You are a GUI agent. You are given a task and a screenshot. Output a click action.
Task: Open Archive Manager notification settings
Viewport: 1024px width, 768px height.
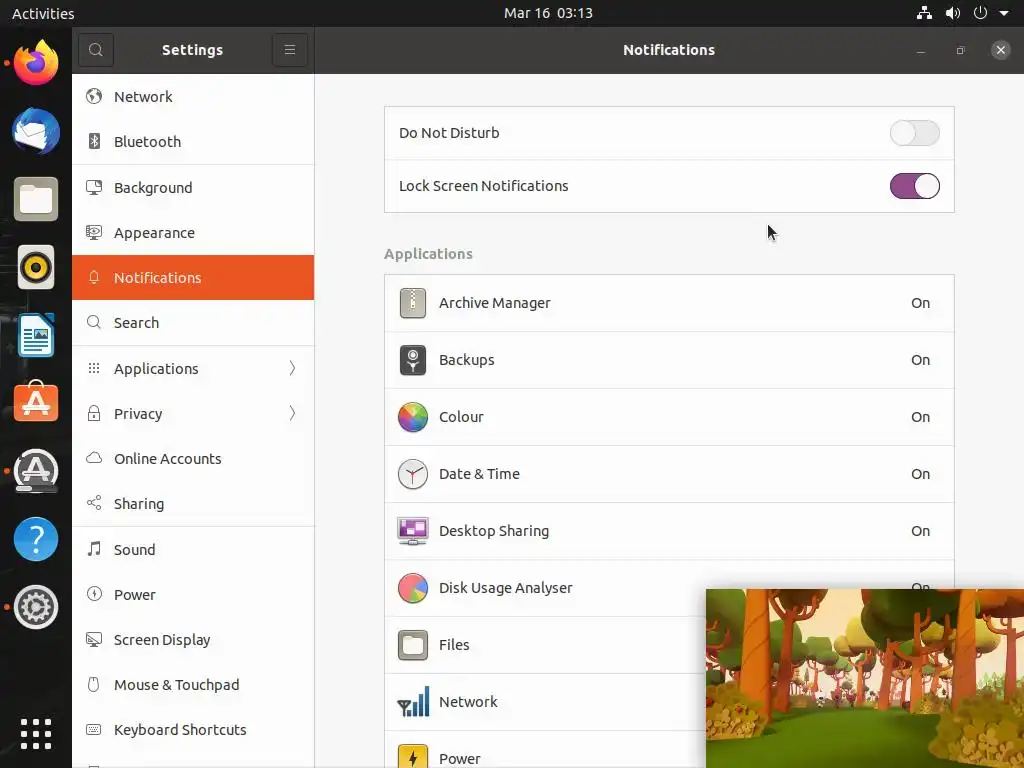click(x=669, y=303)
